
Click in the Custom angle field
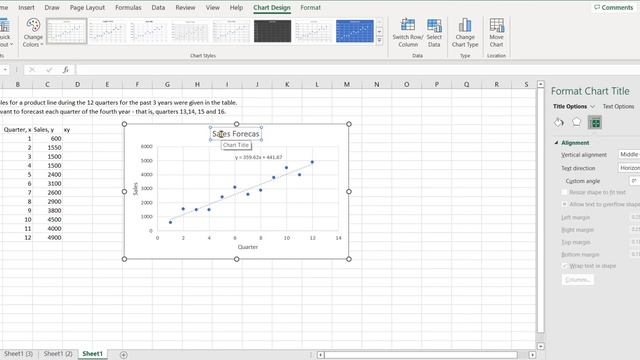[634, 181]
